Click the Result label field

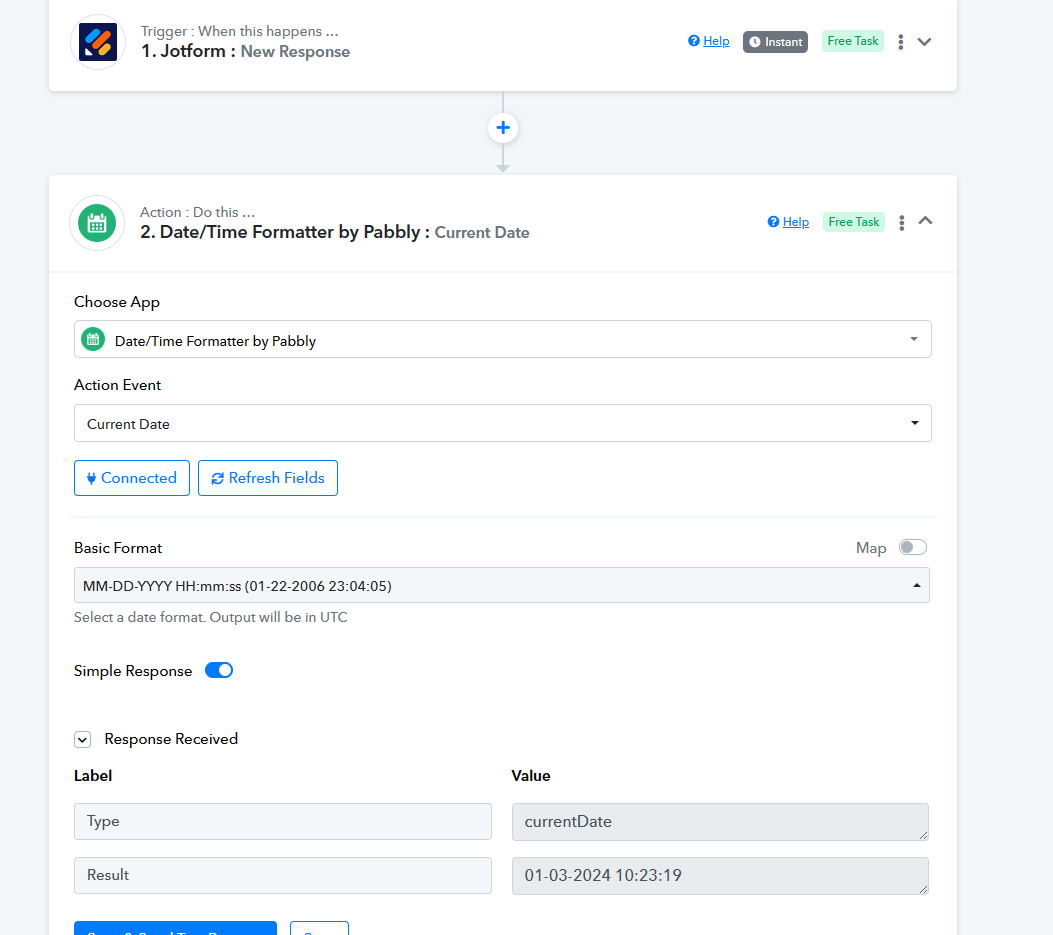283,875
